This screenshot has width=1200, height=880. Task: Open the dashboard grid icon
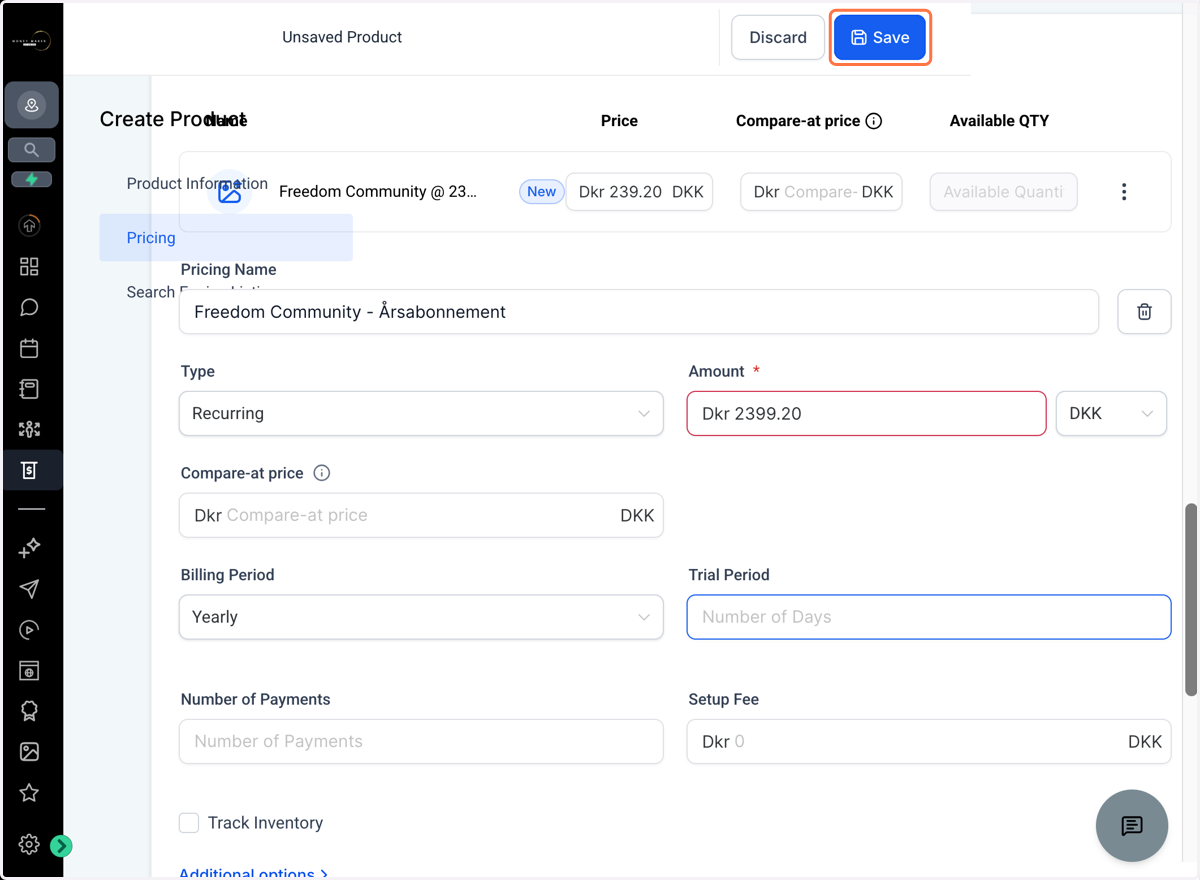point(29,266)
